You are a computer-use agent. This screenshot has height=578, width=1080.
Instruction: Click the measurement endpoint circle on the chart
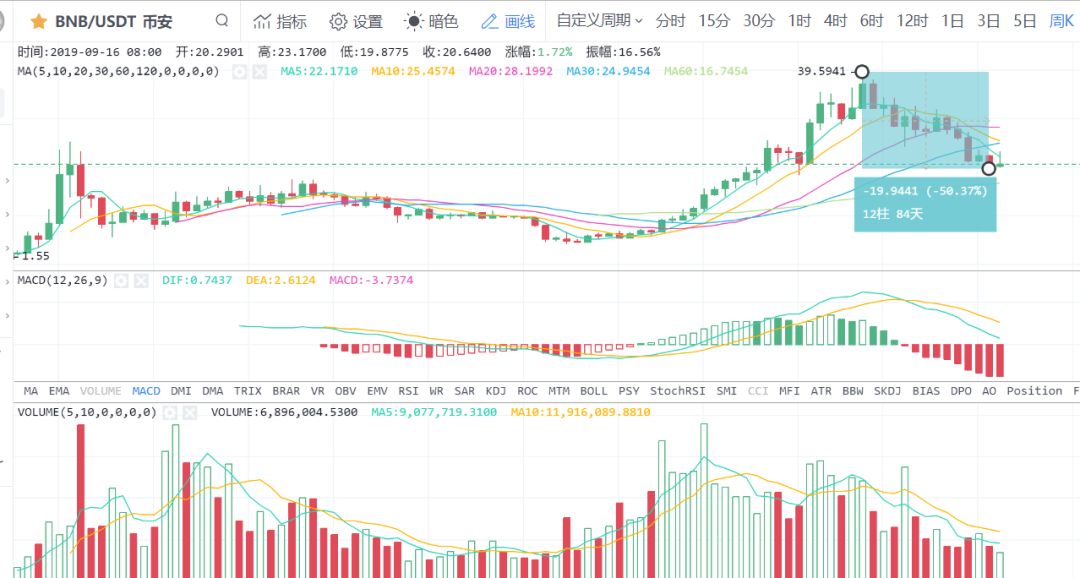988,169
